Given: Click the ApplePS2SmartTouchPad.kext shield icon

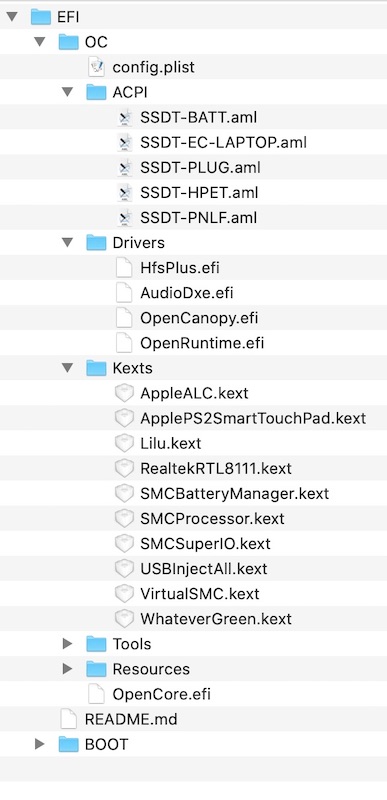Looking at the screenshot, I should [124, 418].
